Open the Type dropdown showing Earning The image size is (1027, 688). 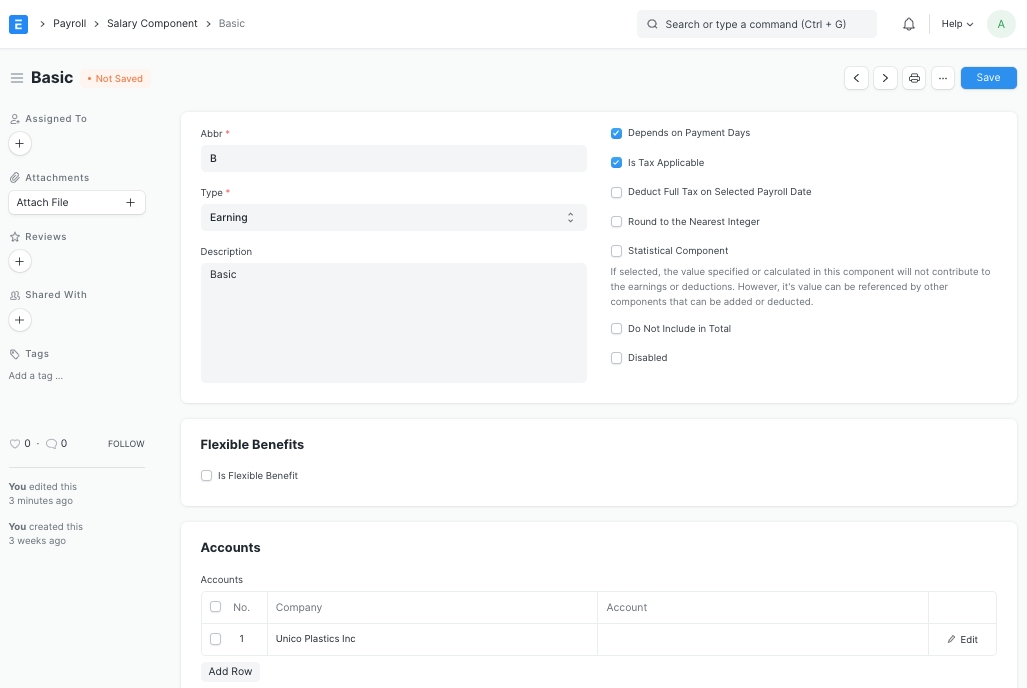393,217
